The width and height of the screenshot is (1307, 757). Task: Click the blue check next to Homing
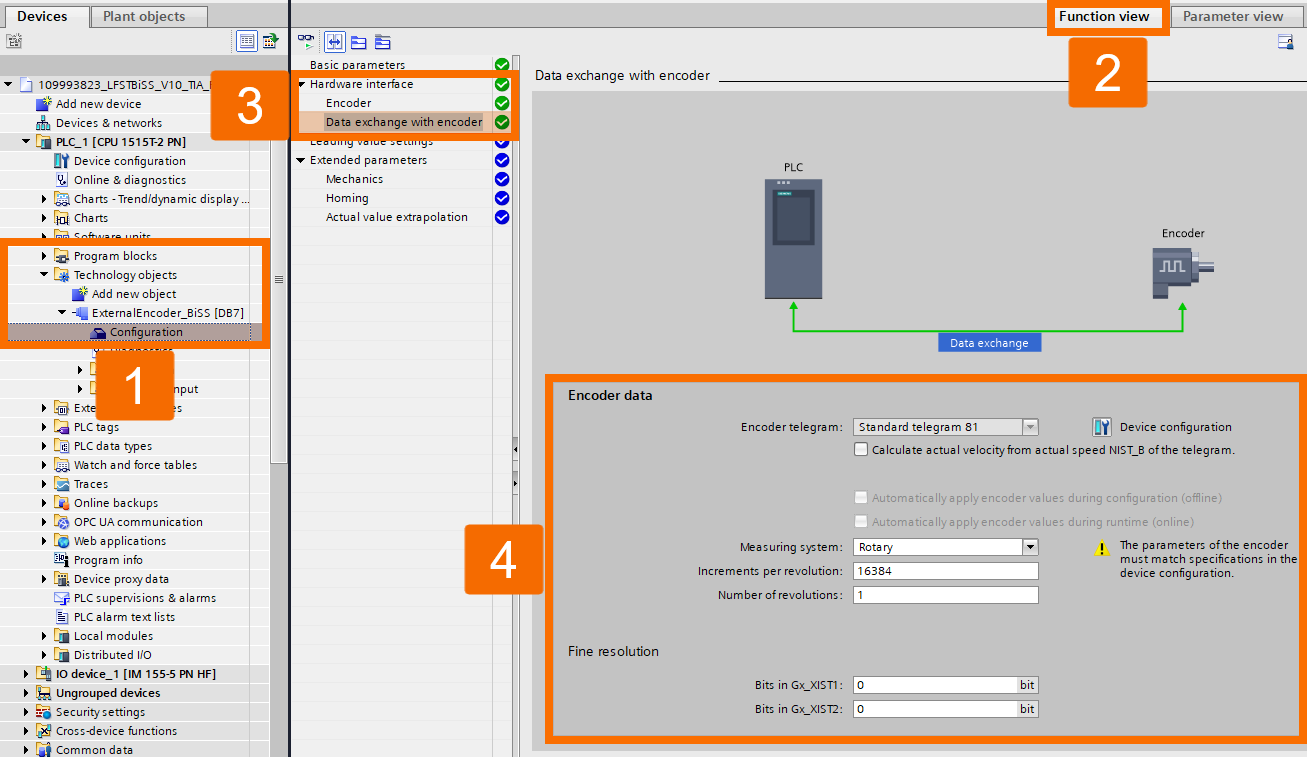[x=502, y=198]
